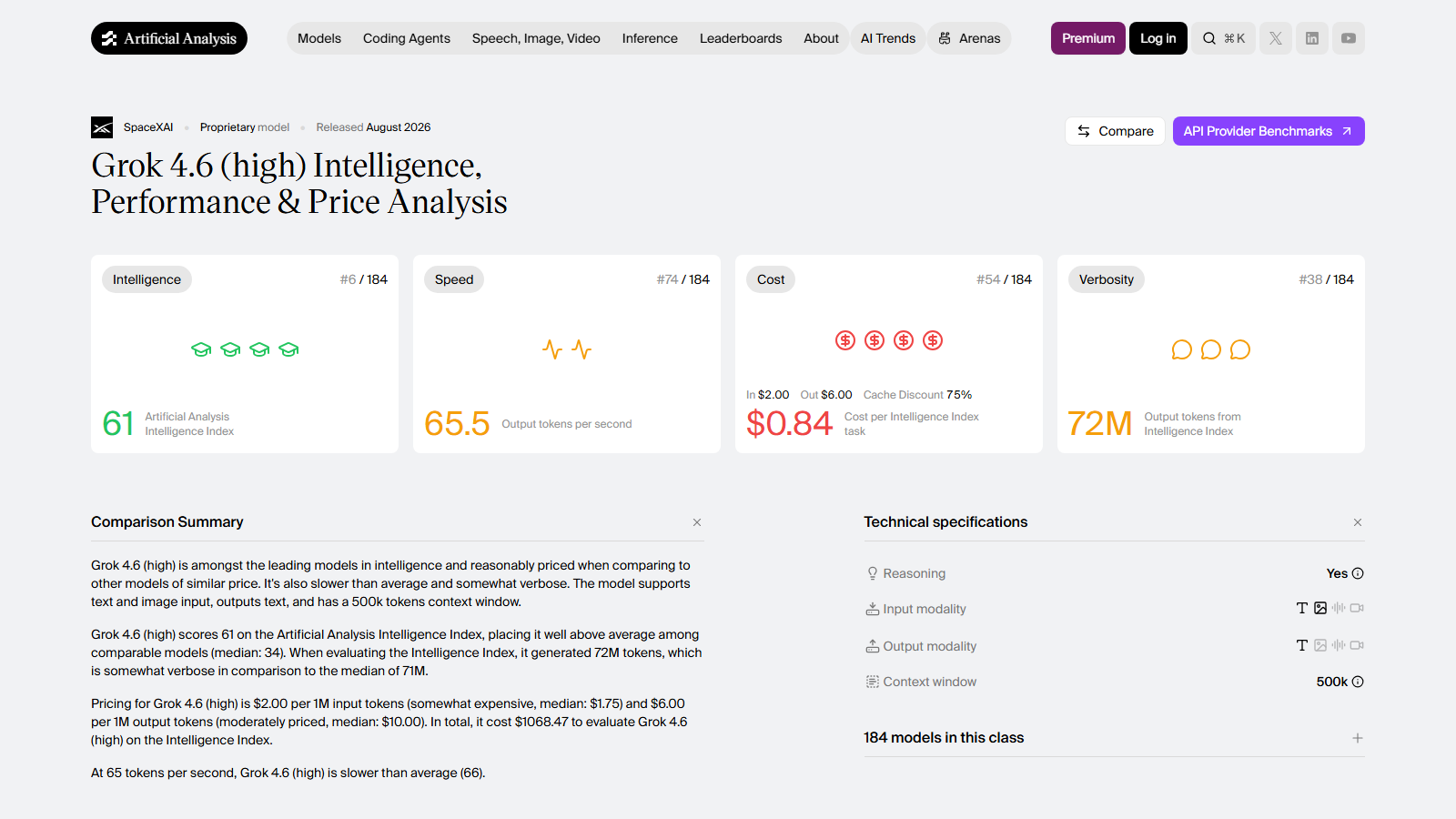
Task: Open the About menu
Action: point(821,38)
